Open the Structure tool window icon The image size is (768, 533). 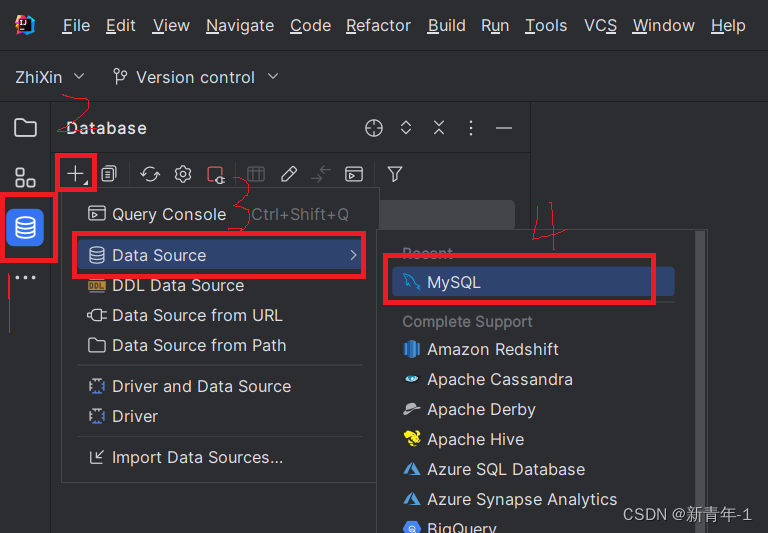point(25,177)
